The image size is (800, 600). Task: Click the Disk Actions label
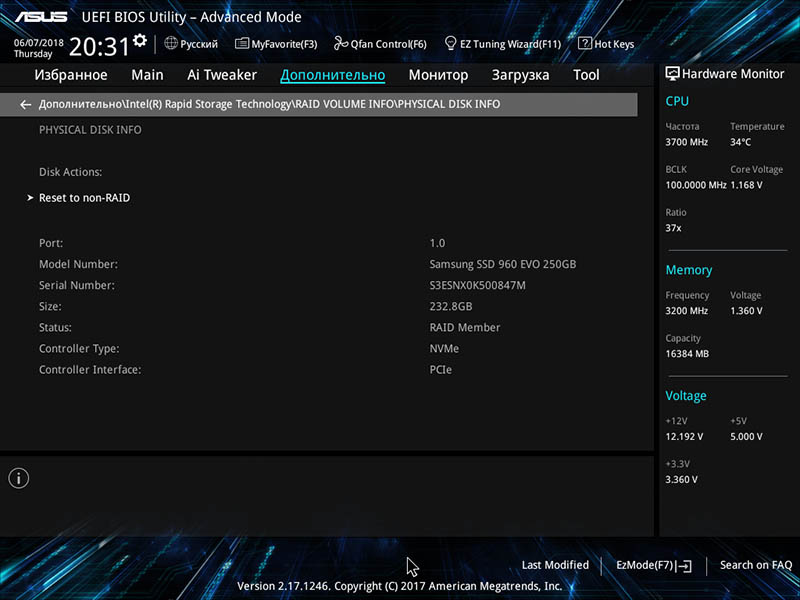[x=70, y=172]
